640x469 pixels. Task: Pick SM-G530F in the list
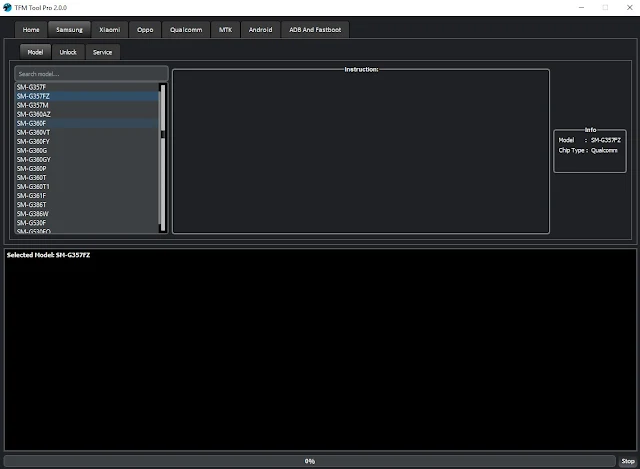87,222
